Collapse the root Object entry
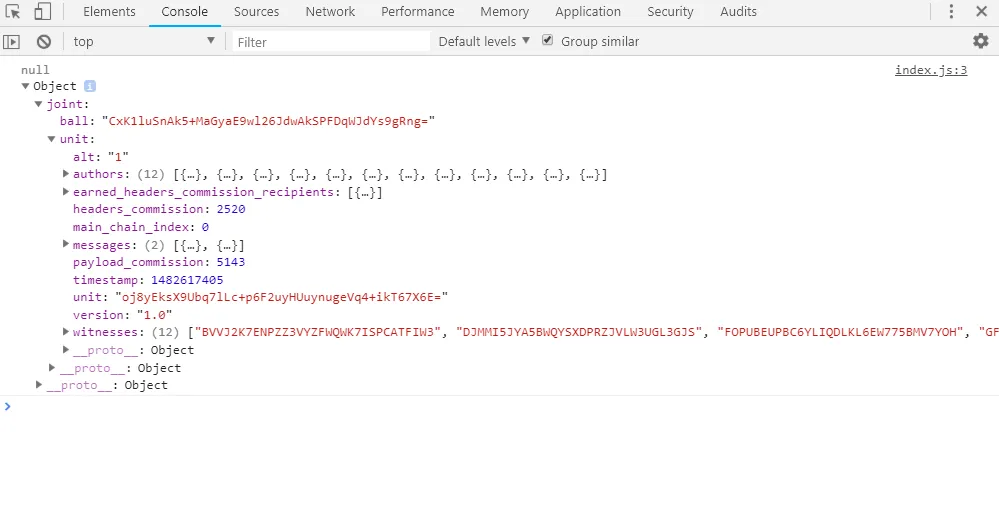Screen dimensions: 999x509 click(25, 86)
